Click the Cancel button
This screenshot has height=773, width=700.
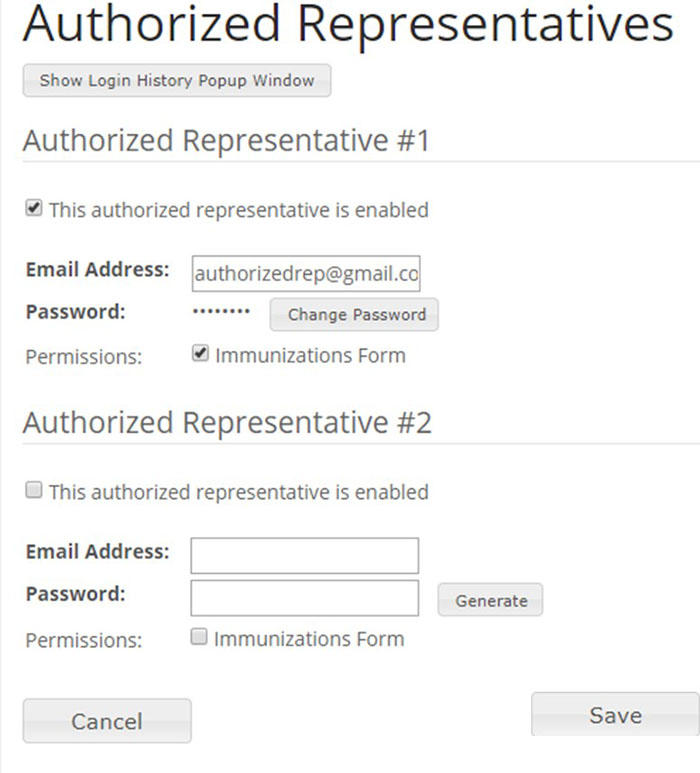click(107, 721)
